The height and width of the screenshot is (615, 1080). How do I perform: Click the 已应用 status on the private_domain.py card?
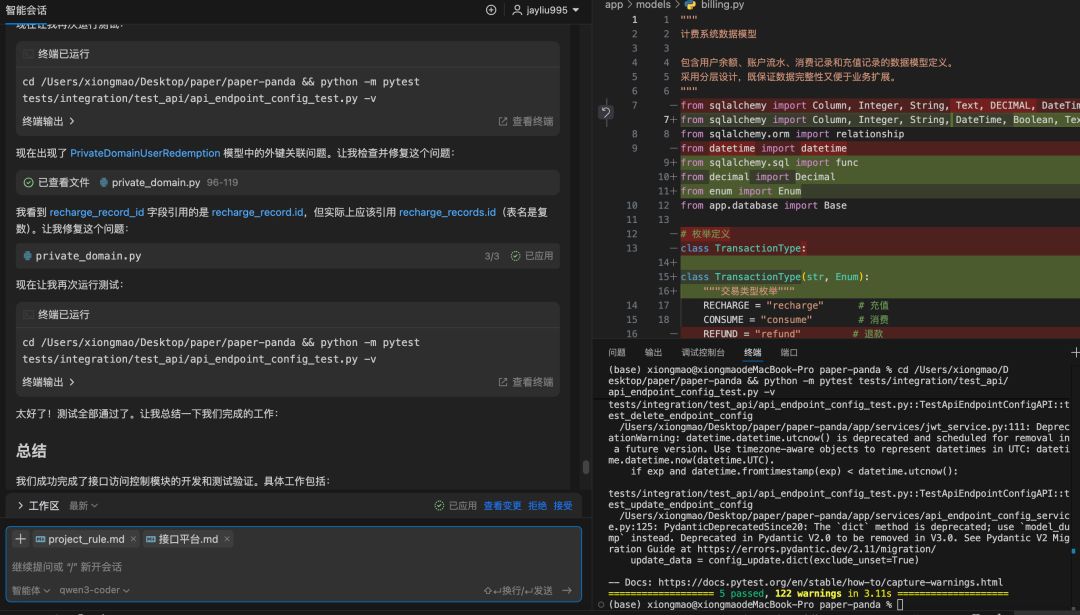click(532, 256)
